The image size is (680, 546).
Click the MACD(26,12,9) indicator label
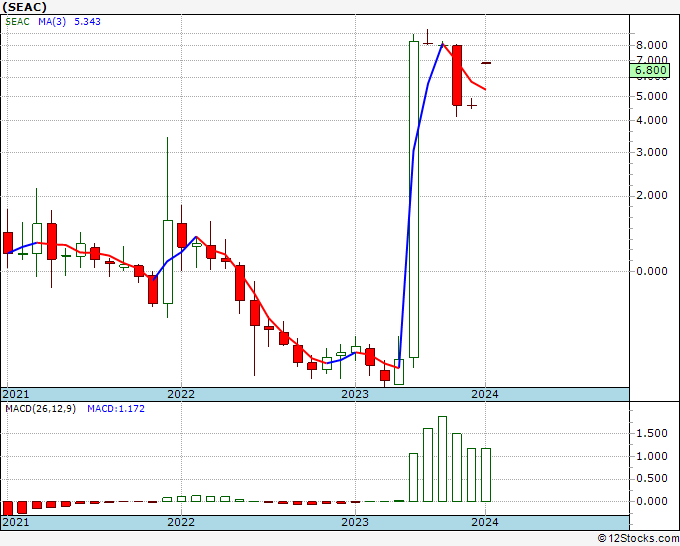(x=40, y=409)
